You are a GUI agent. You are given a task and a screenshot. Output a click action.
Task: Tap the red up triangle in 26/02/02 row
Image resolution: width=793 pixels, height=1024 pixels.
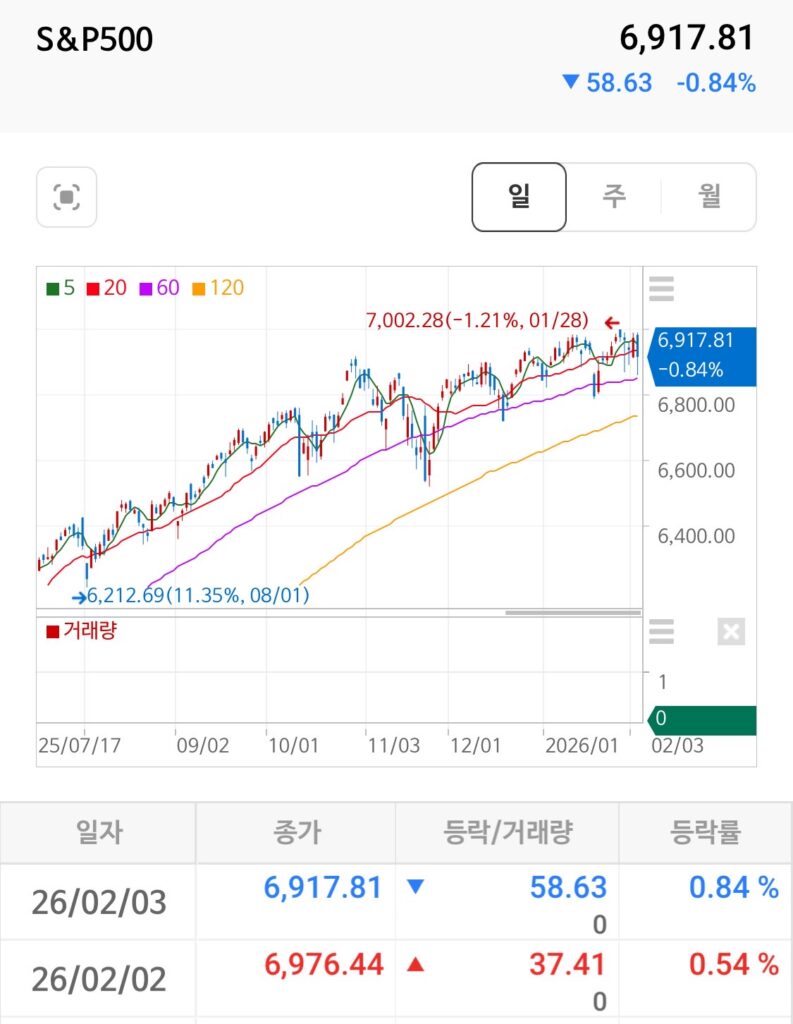pos(417,965)
